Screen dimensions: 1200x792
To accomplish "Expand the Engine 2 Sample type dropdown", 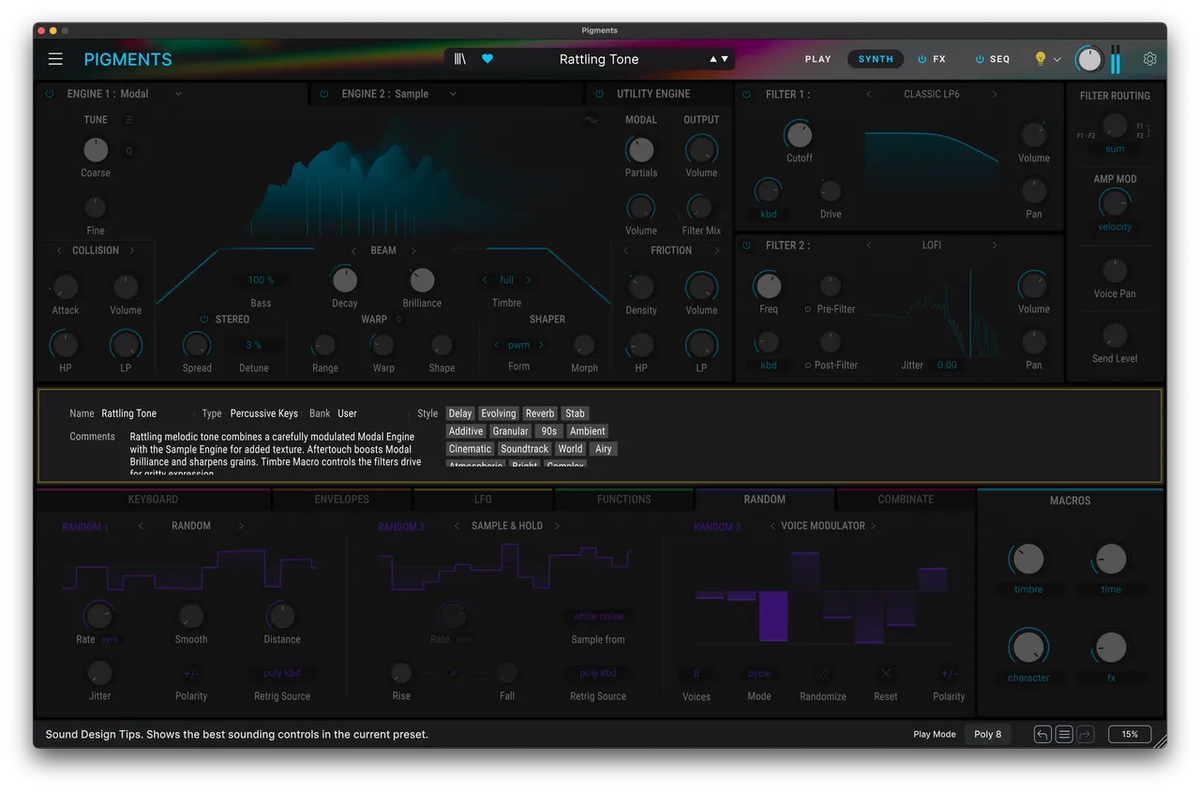I will [x=452, y=94].
